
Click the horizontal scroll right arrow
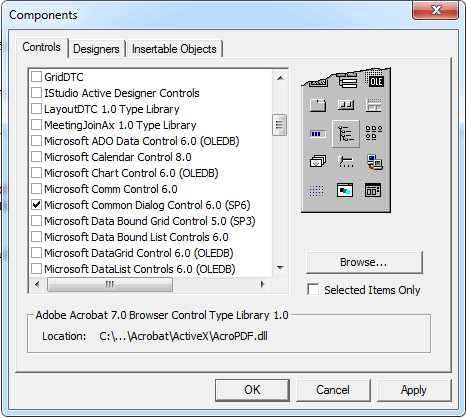263,285
